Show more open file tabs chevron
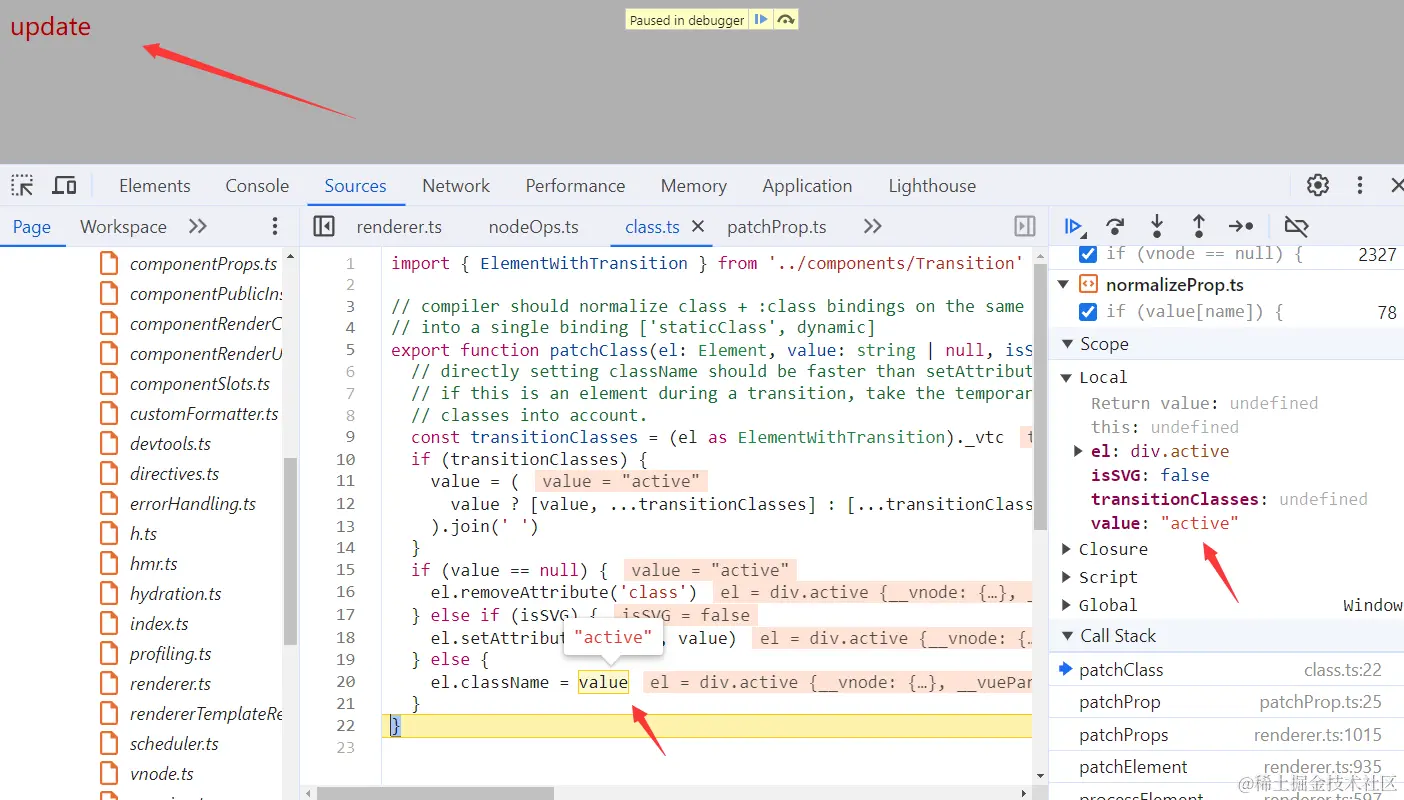 click(873, 227)
